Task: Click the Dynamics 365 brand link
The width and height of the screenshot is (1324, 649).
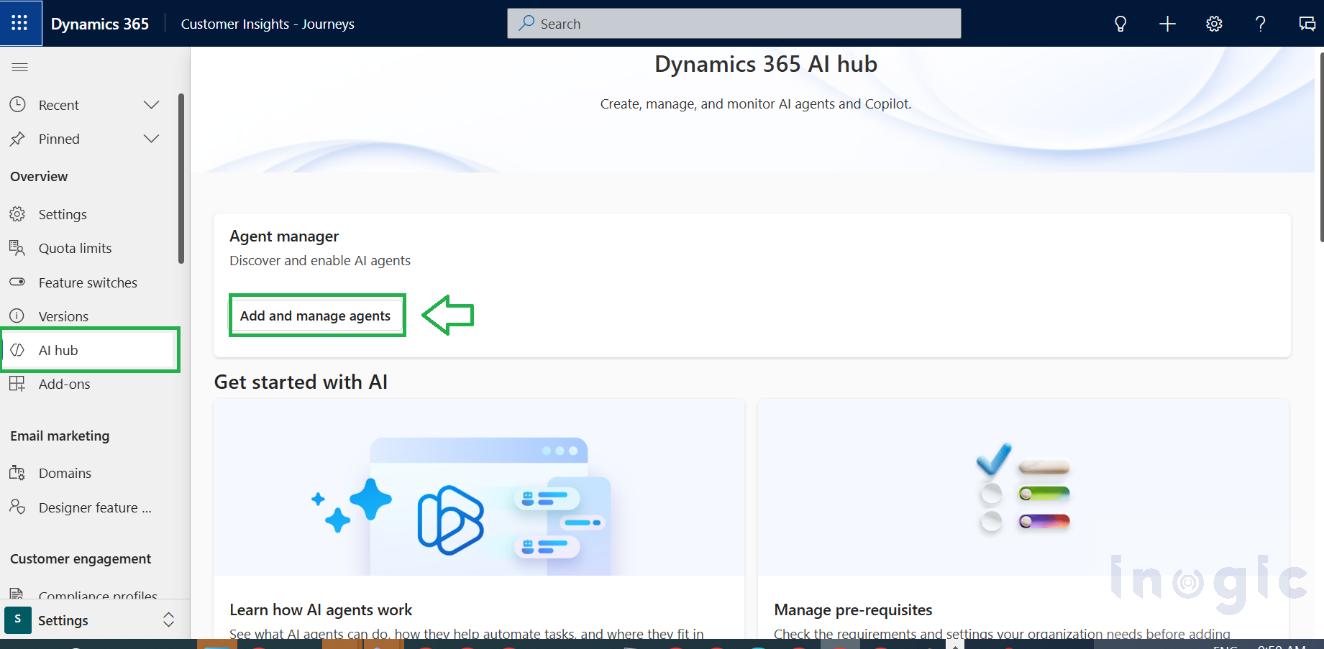Action: [100, 24]
